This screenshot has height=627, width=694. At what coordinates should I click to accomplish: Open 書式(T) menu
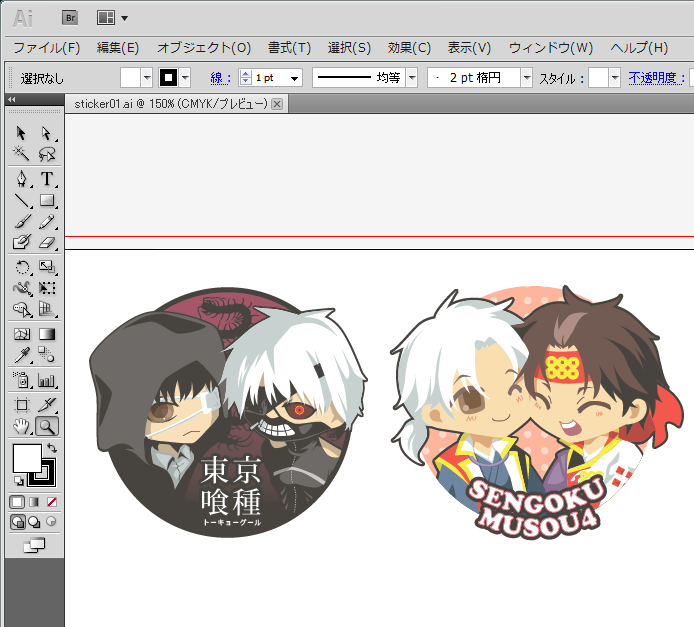pos(289,47)
